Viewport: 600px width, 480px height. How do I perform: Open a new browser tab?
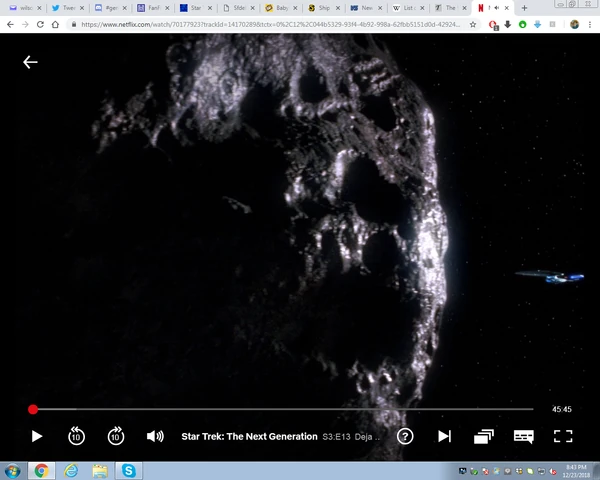click(x=524, y=8)
